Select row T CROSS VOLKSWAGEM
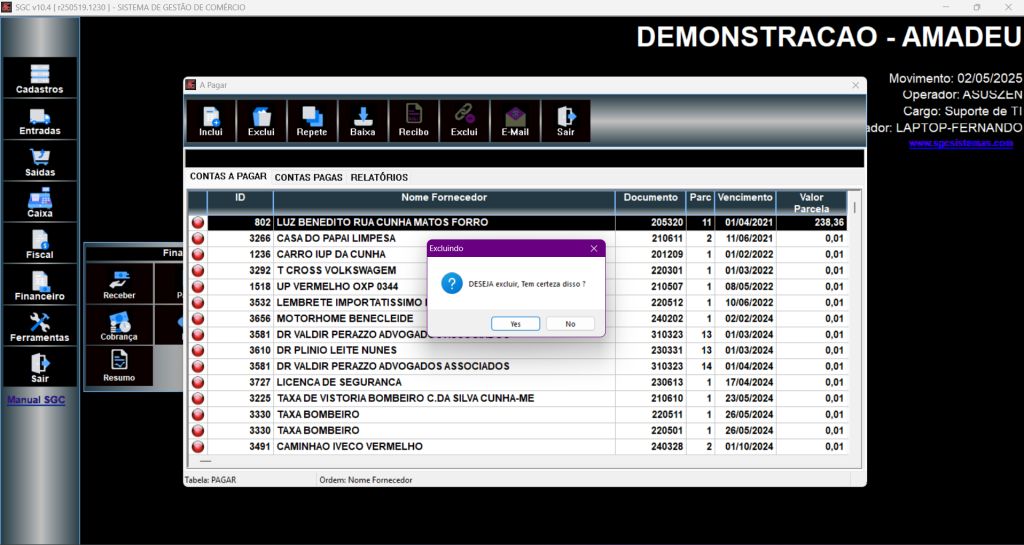 pos(518,270)
